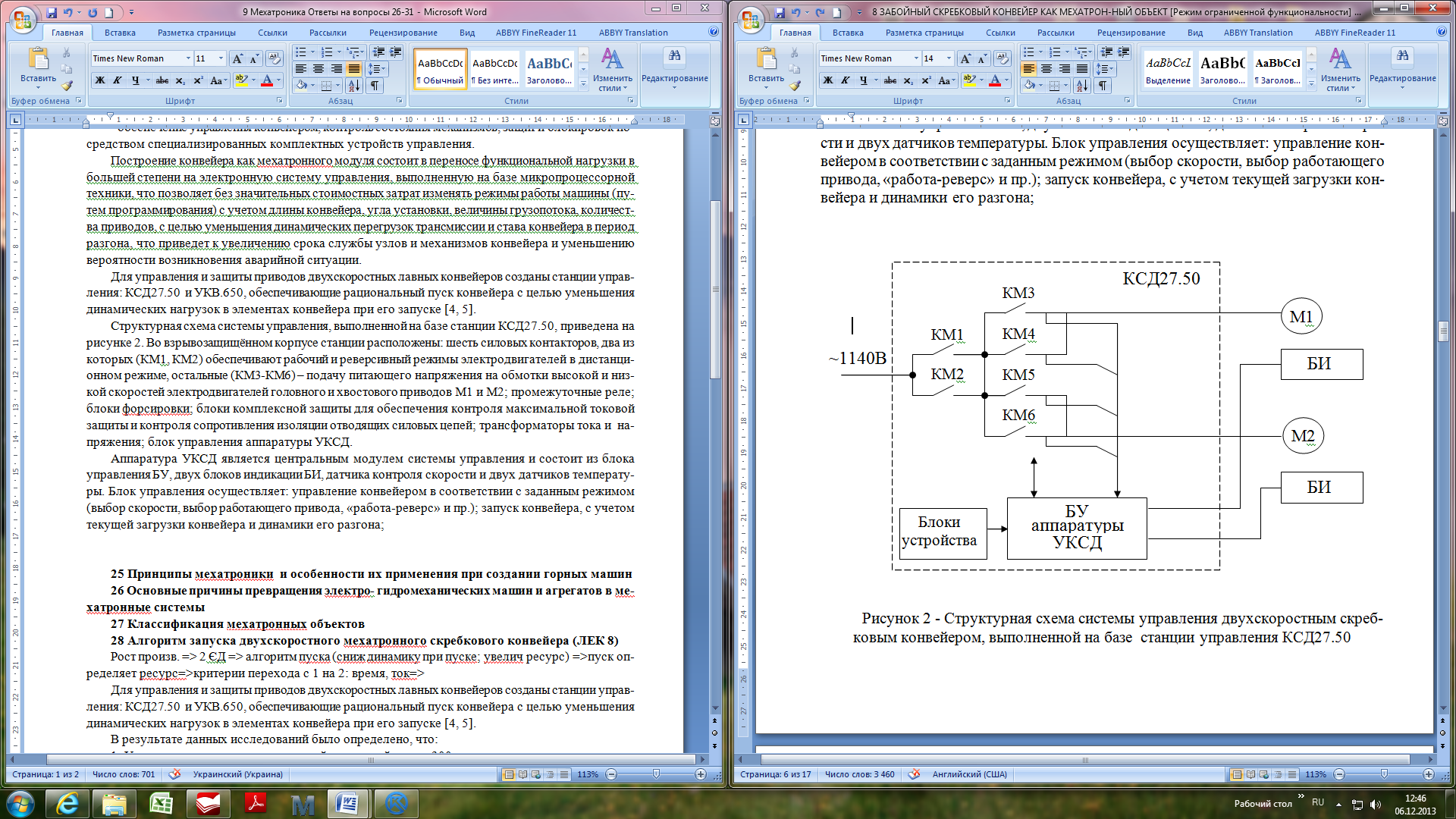1456x819 pixels.
Task: Click Bold (Ж) in left Word window
Action: (x=99, y=80)
